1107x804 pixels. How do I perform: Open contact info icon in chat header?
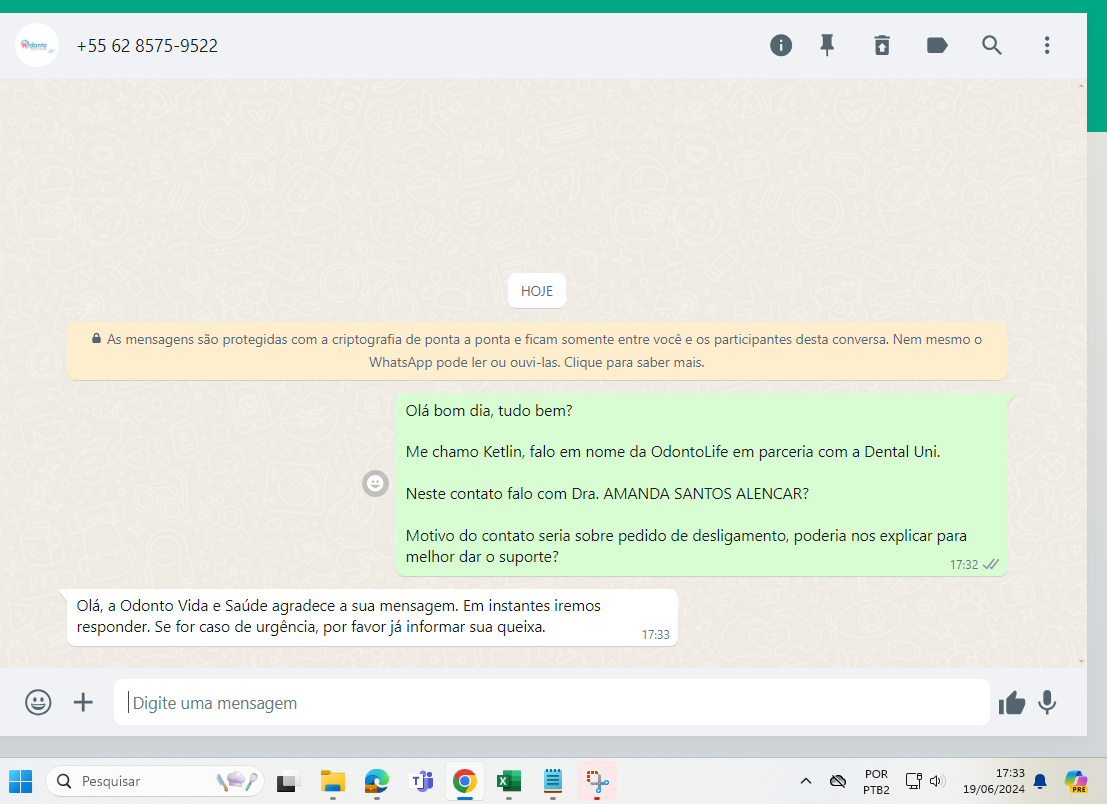780,46
